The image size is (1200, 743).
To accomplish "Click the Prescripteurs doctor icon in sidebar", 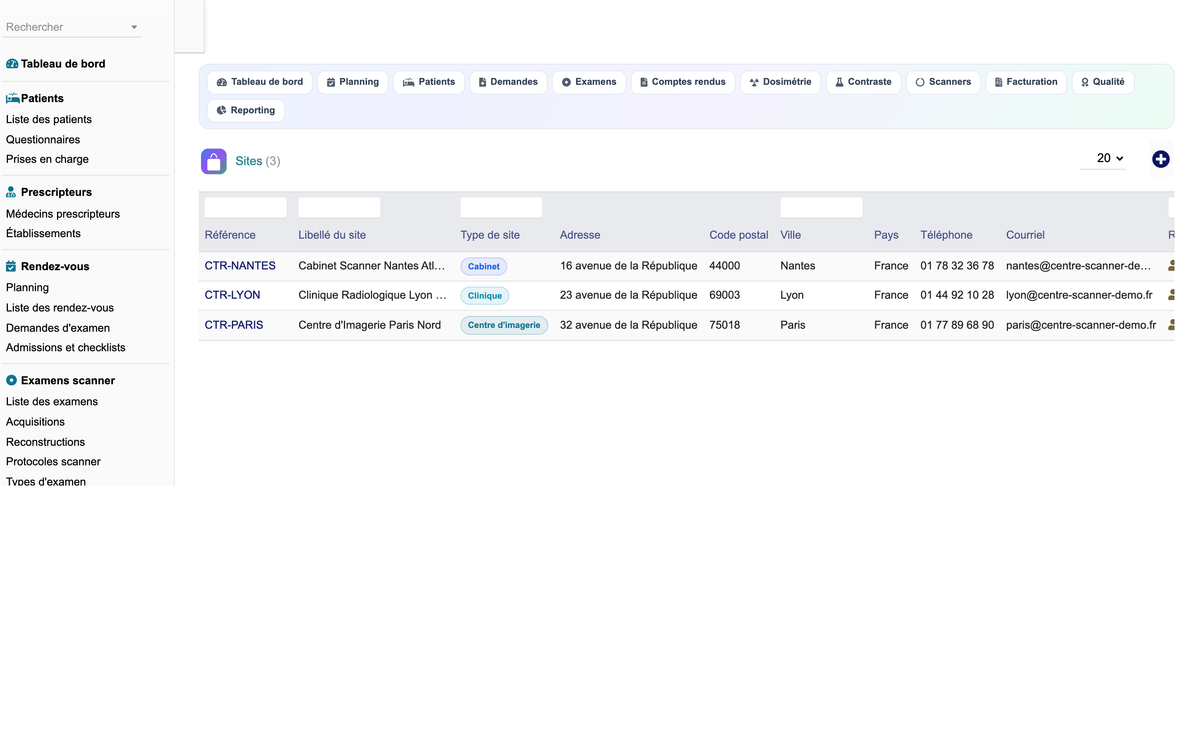I will coord(11,192).
